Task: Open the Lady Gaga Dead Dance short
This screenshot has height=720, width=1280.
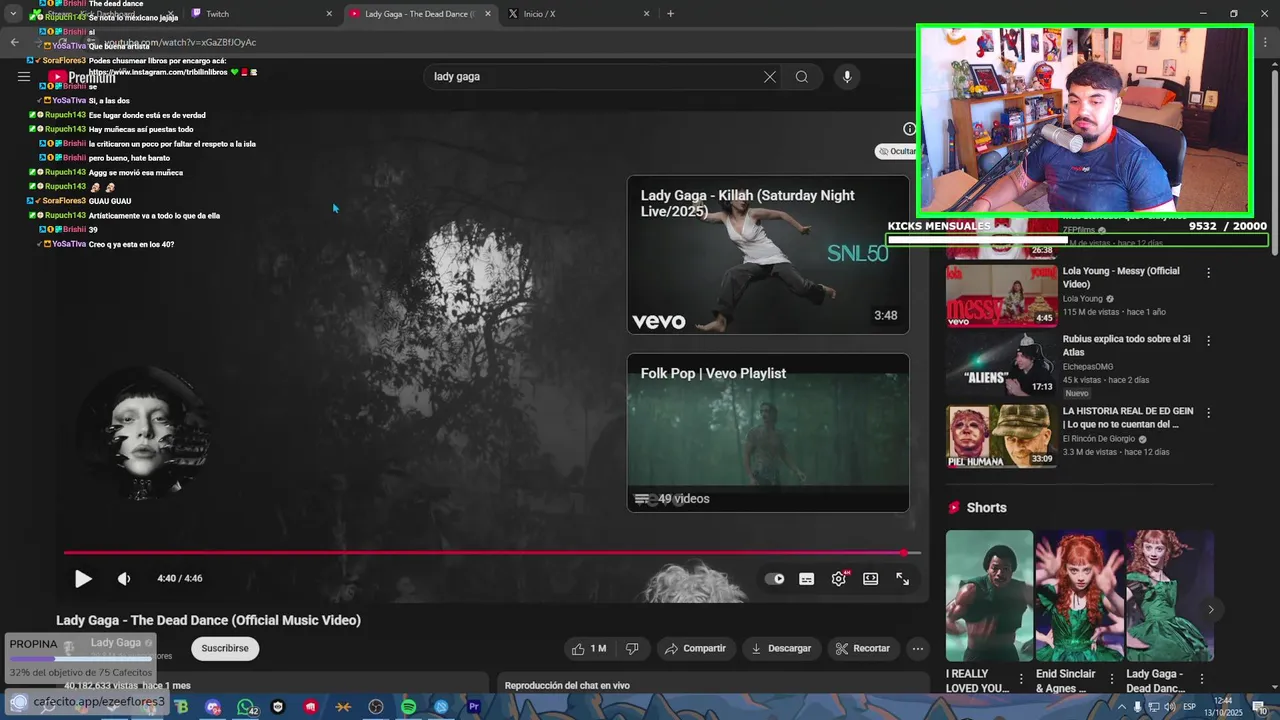Action: pos(1170,596)
